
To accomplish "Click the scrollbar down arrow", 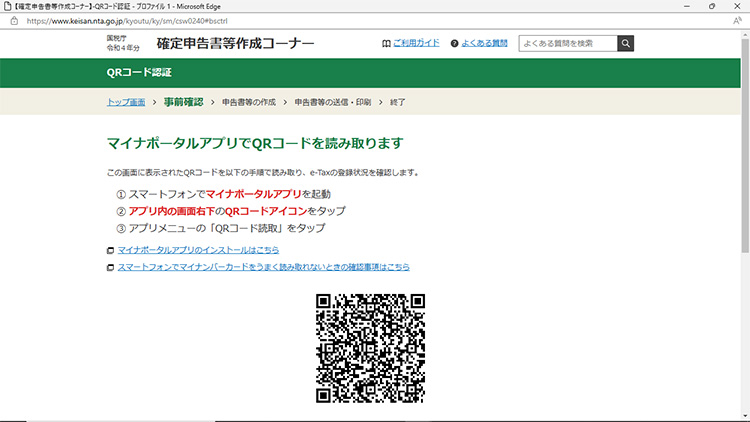I will pyautogui.click(x=744, y=416).
